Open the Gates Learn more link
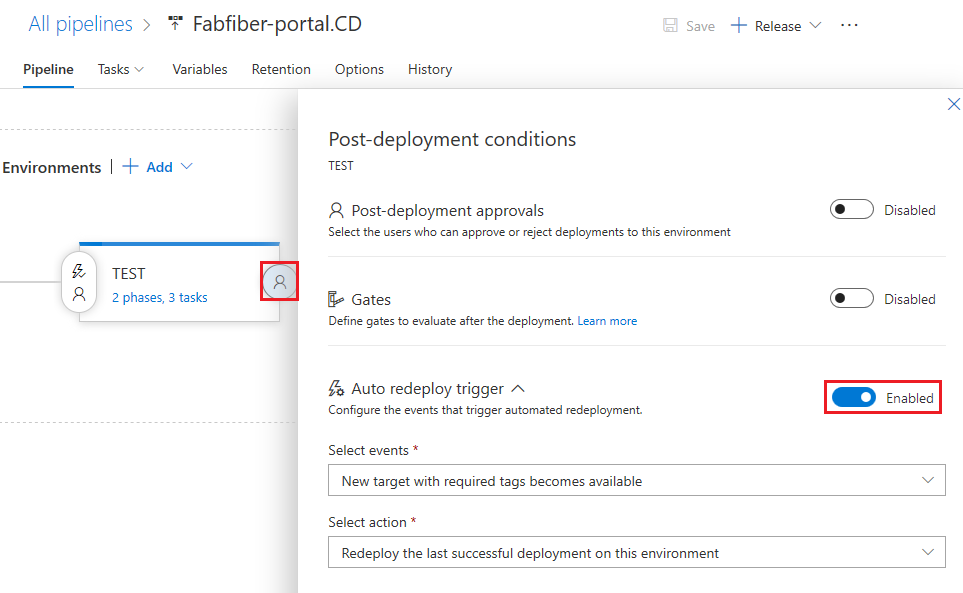Image resolution: width=963 pixels, height=593 pixels. click(x=607, y=320)
